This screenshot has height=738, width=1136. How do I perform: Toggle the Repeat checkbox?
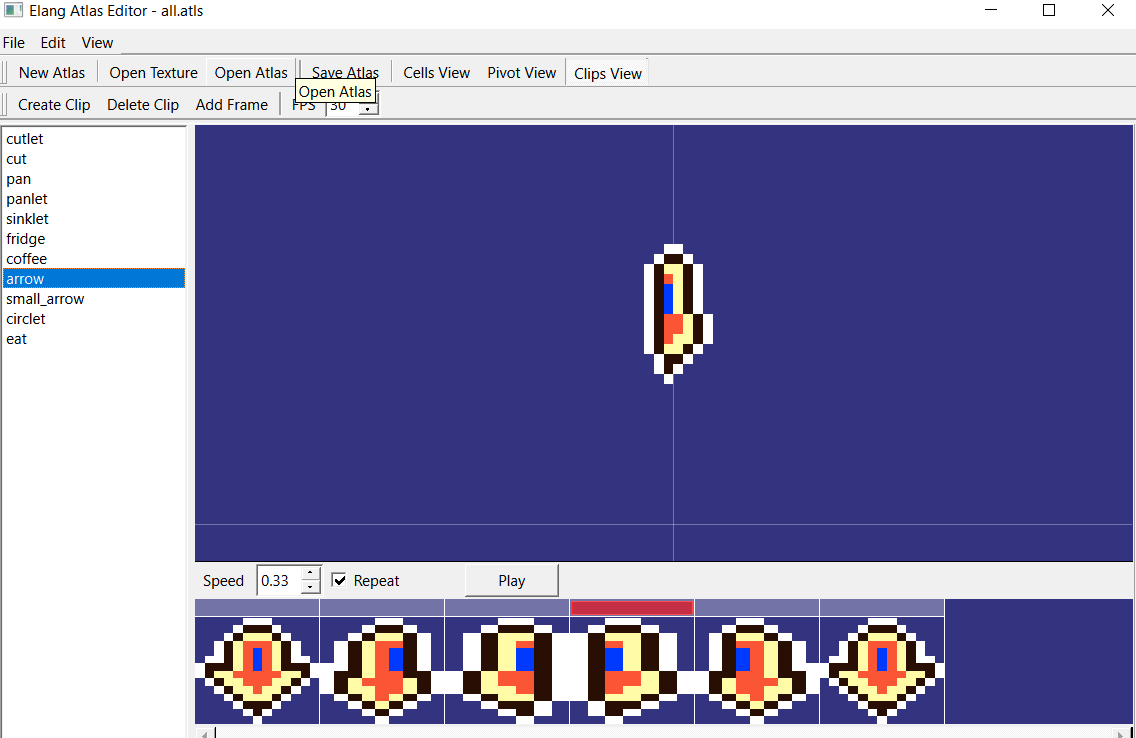[338, 580]
